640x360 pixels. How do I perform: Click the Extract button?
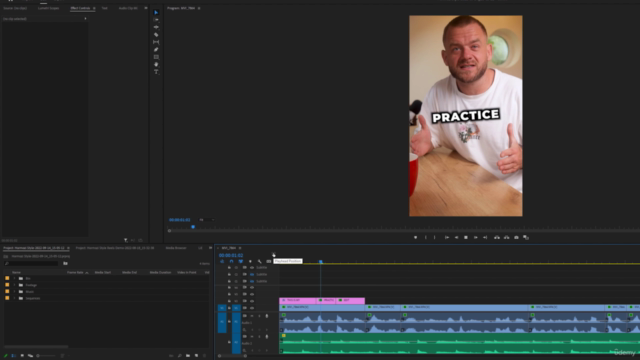507,237
